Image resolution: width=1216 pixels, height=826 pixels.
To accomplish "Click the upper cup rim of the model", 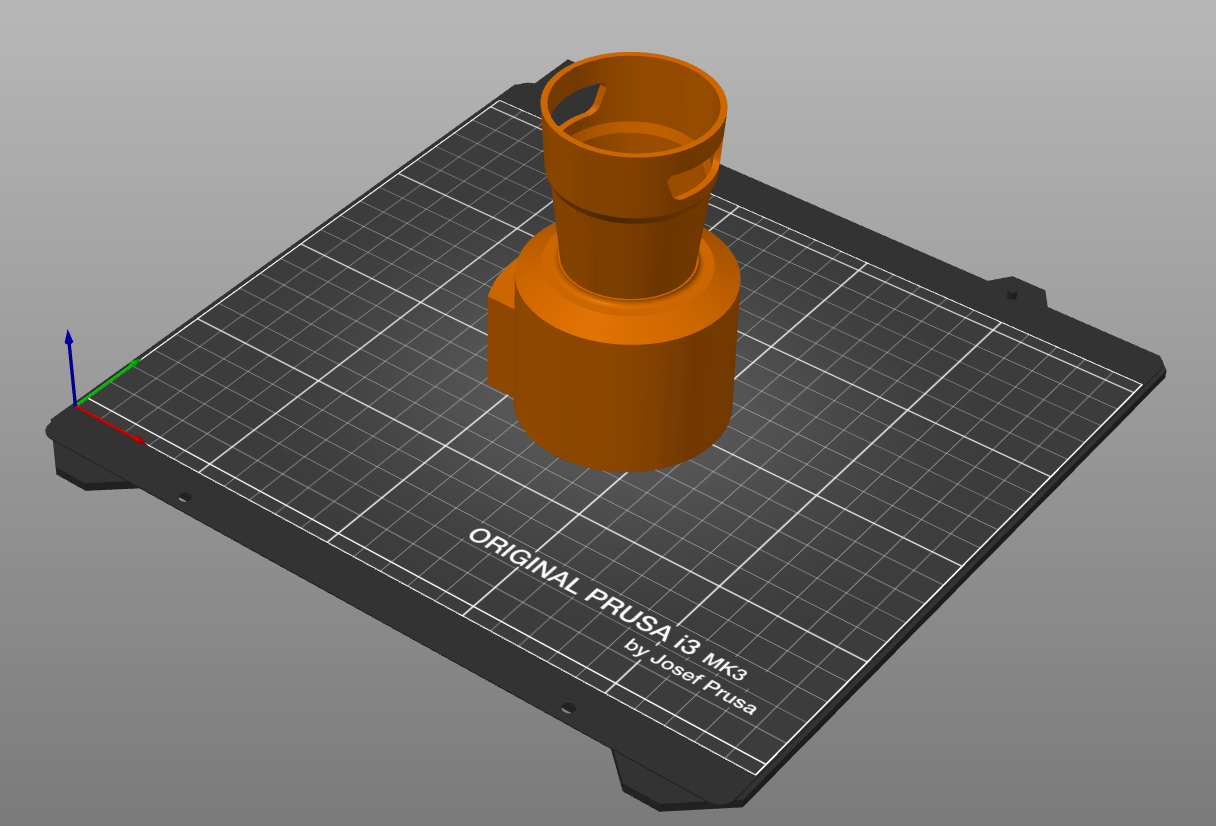I will point(634,60).
